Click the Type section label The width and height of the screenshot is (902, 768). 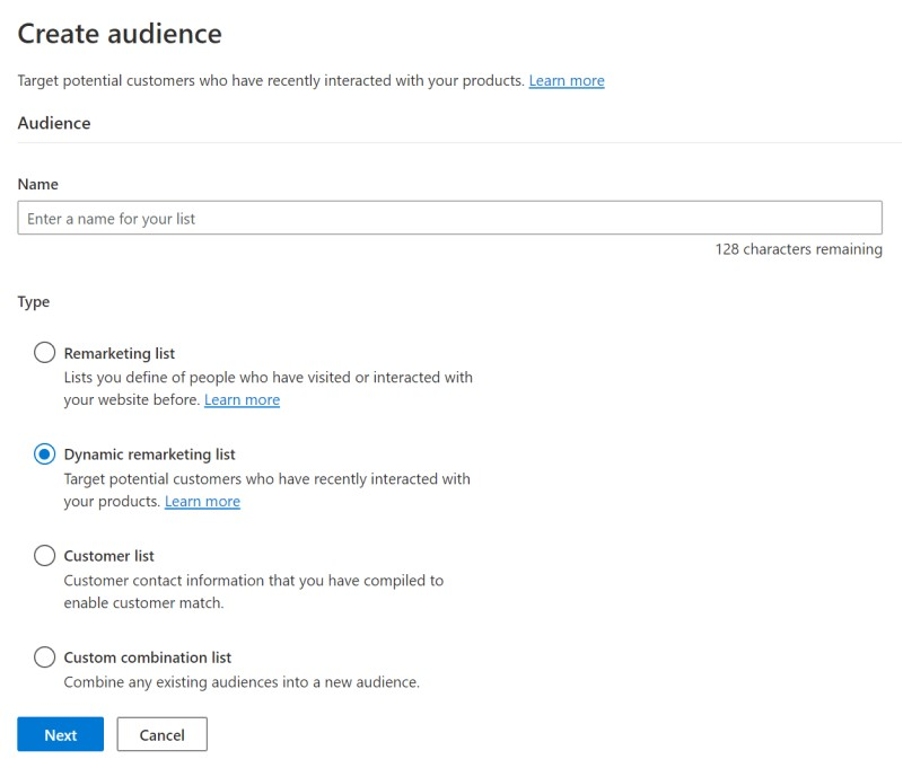pyautogui.click(x=33, y=301)
